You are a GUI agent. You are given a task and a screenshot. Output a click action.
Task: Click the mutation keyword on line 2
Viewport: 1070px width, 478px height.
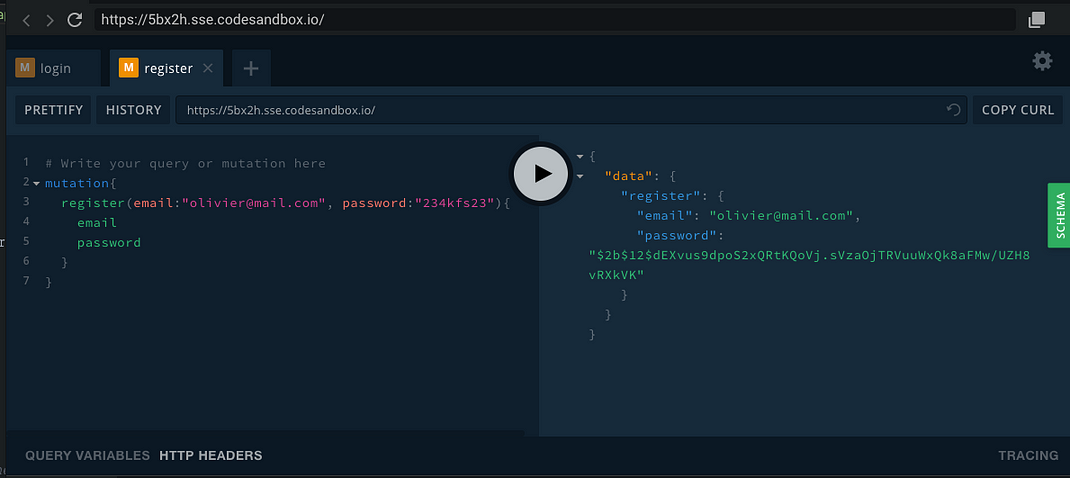point(77,183)
